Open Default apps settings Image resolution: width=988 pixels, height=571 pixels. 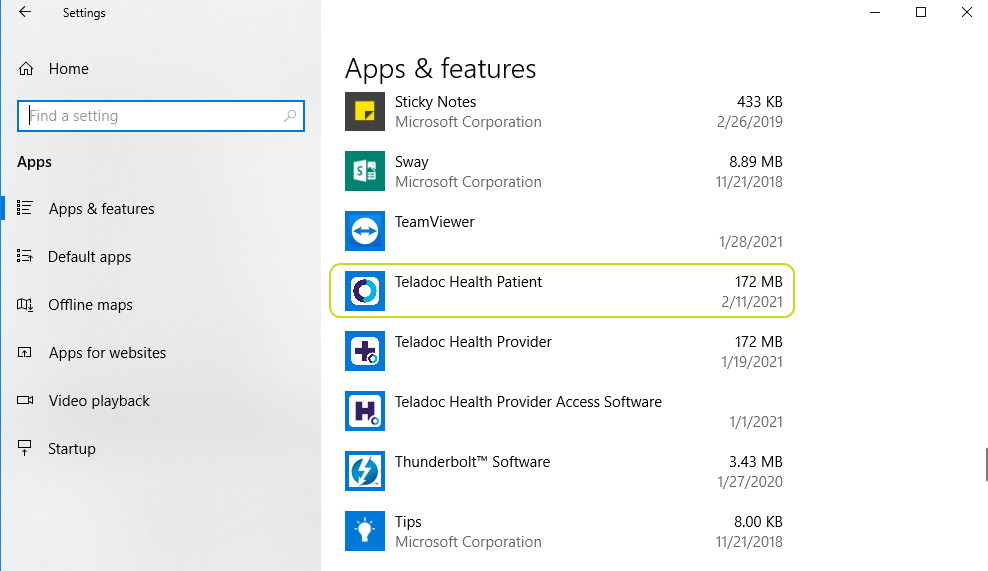[89, 257]
